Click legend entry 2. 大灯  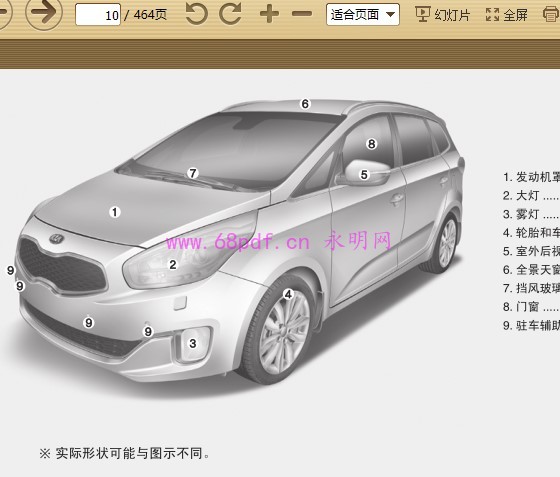click(x=531, y=196)
